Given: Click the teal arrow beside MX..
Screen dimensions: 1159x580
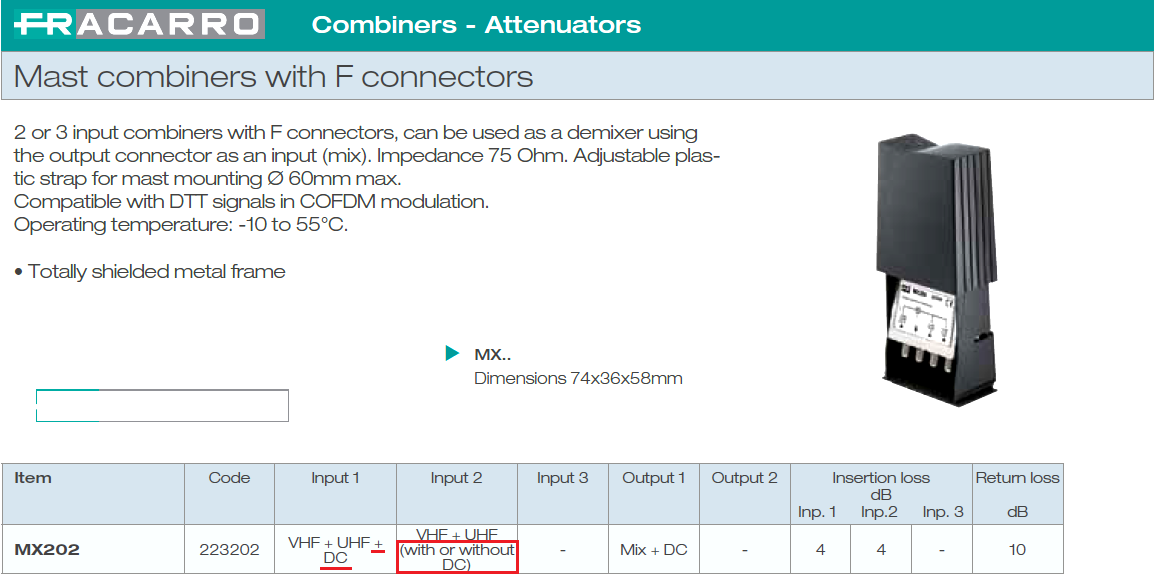Looking at the screenshot, I should pyautogui.click(x=452, y=354).
